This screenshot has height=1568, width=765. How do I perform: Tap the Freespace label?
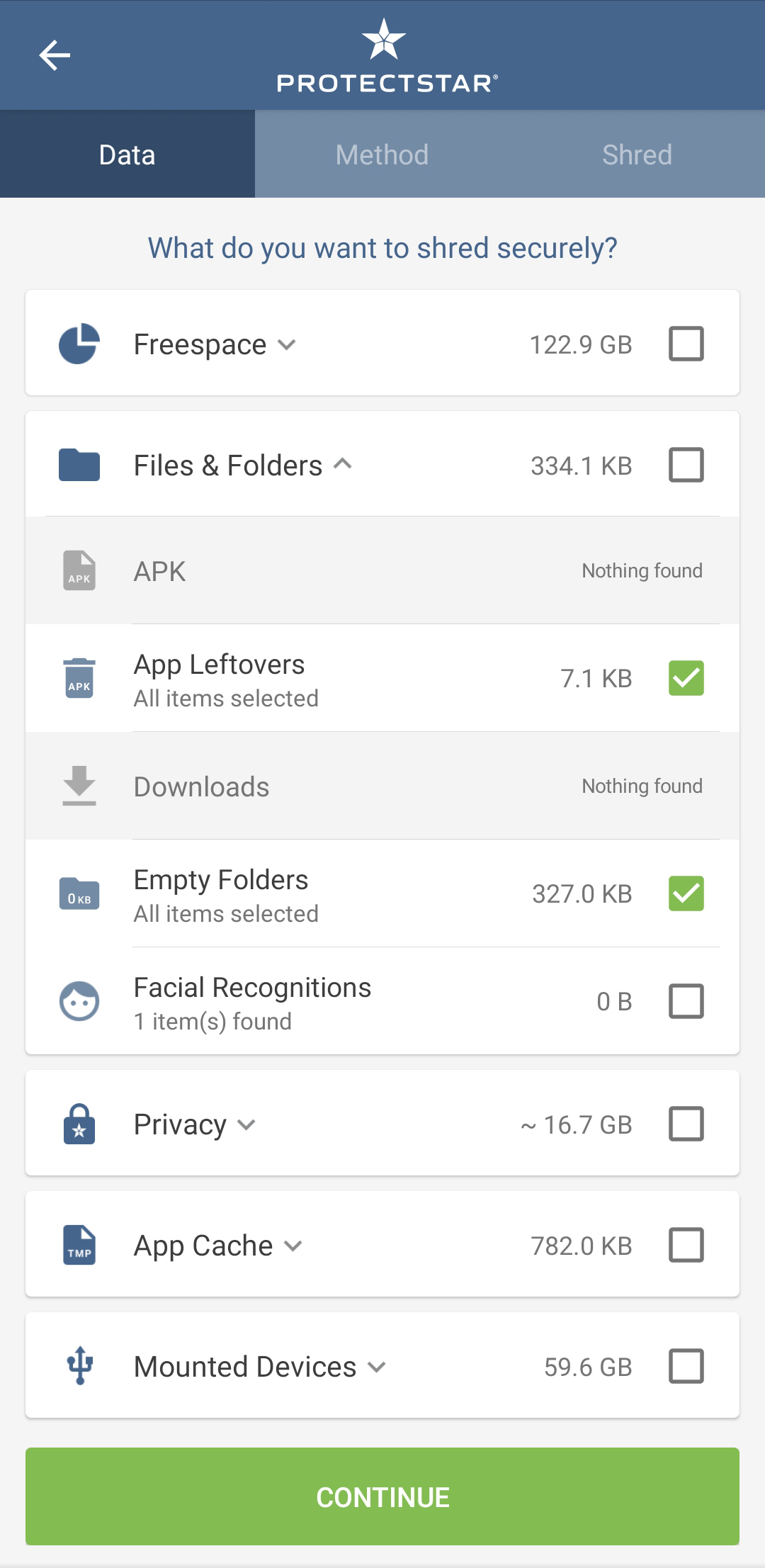pos(200,345)
